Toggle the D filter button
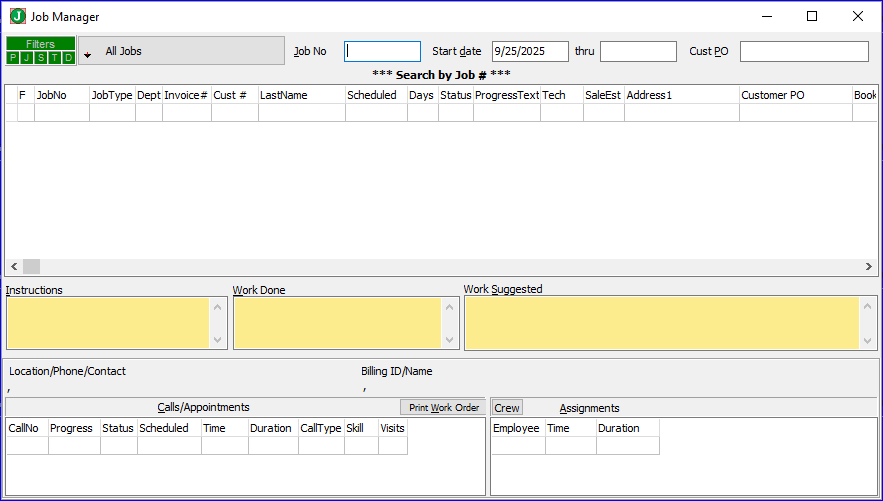Viewport: 883px width, 501px height. 68,57
